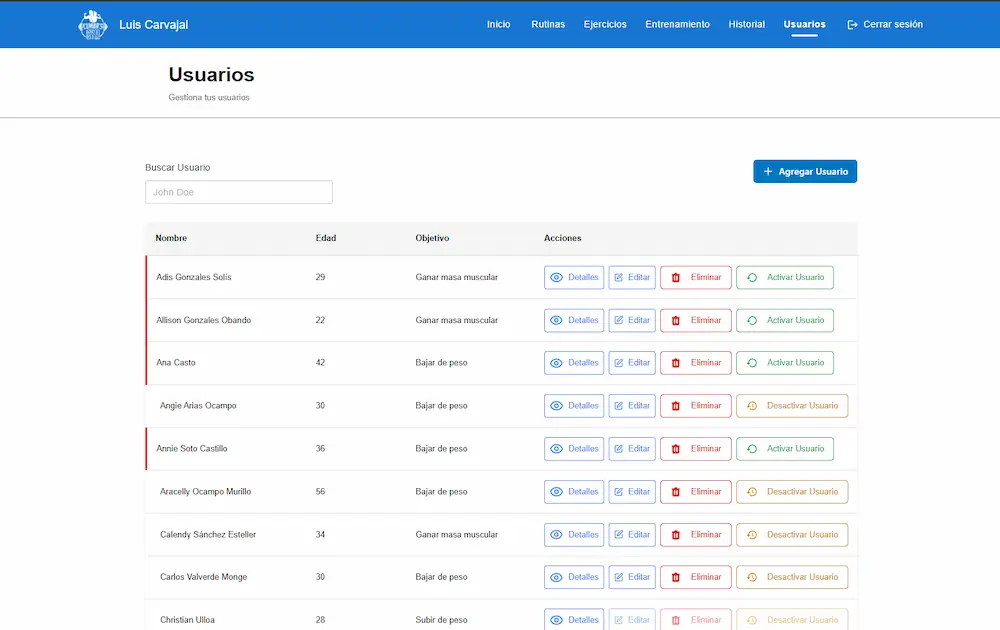Click the name Ana Casto

click(175, 363)
